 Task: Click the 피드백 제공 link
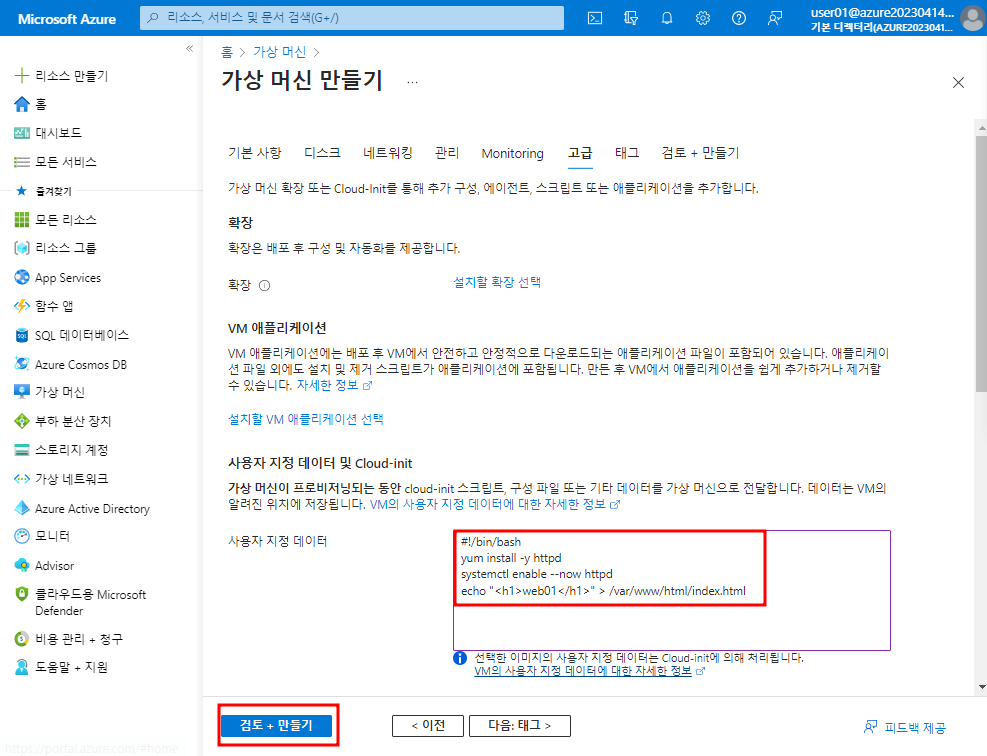[x=905, y=728]
